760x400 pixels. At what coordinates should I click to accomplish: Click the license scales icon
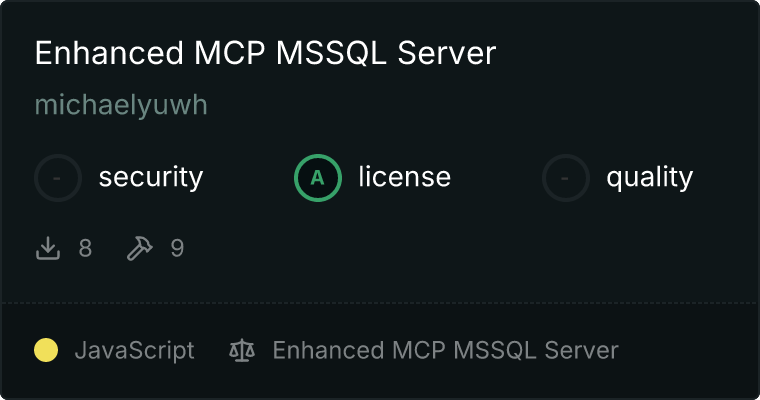[x=242, y=351]
